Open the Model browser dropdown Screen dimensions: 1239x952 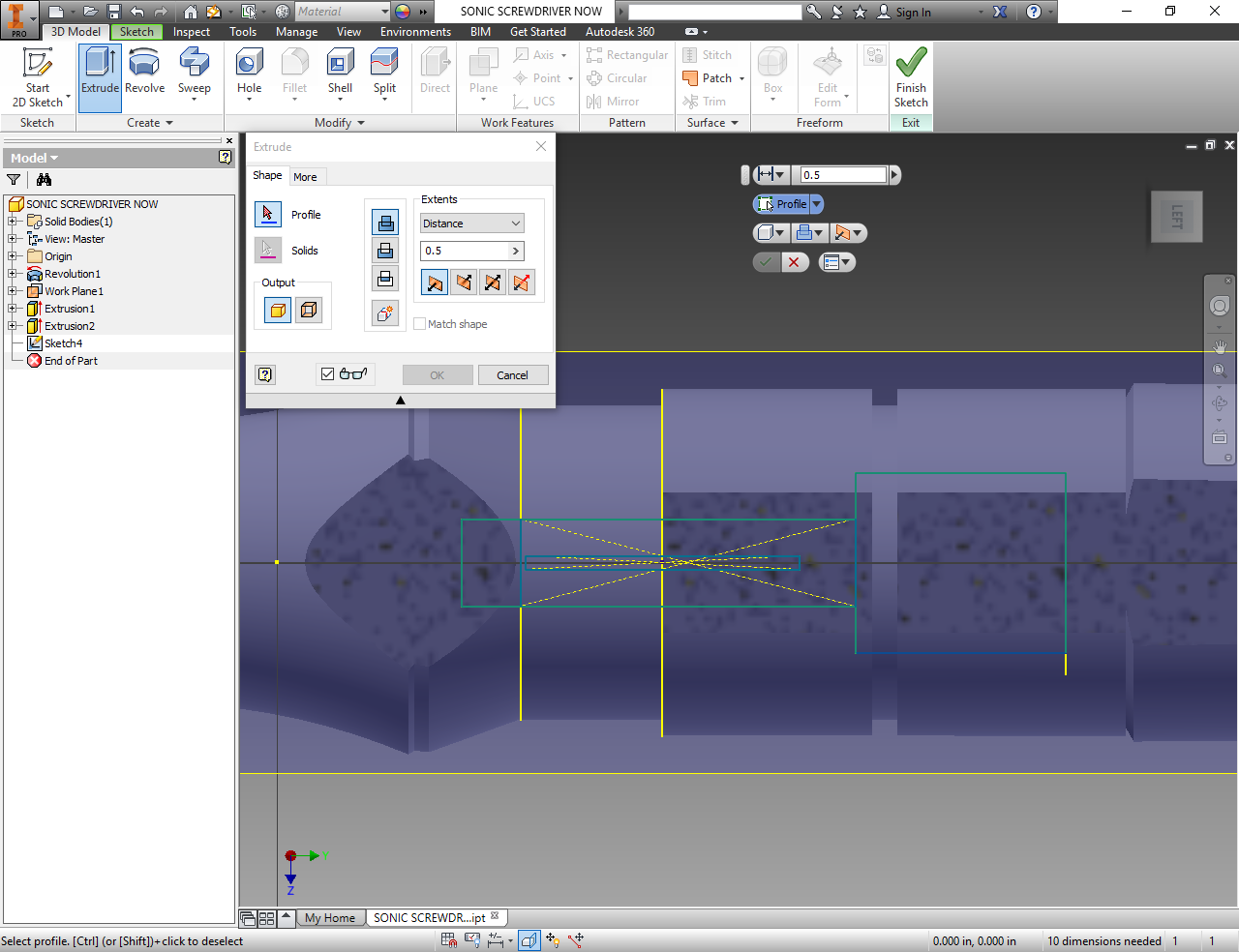click(x=35, y=158)
